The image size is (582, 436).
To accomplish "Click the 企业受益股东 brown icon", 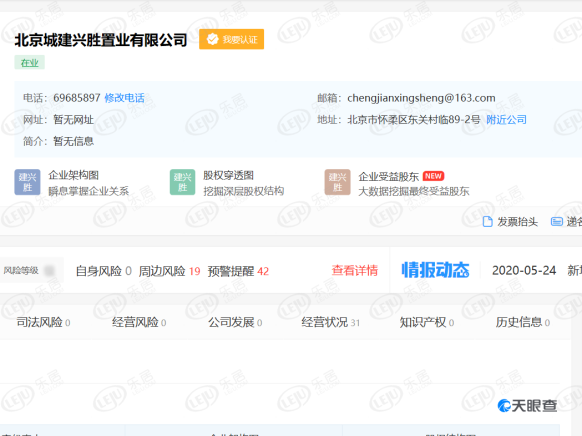I will coord(337,182).
